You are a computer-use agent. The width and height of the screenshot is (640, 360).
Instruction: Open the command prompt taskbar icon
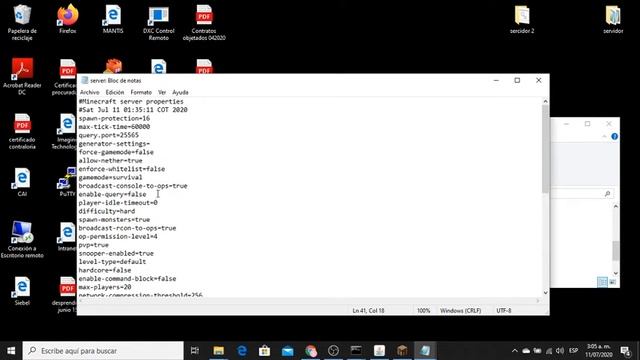pyautogui.click(x=356, y=351)
